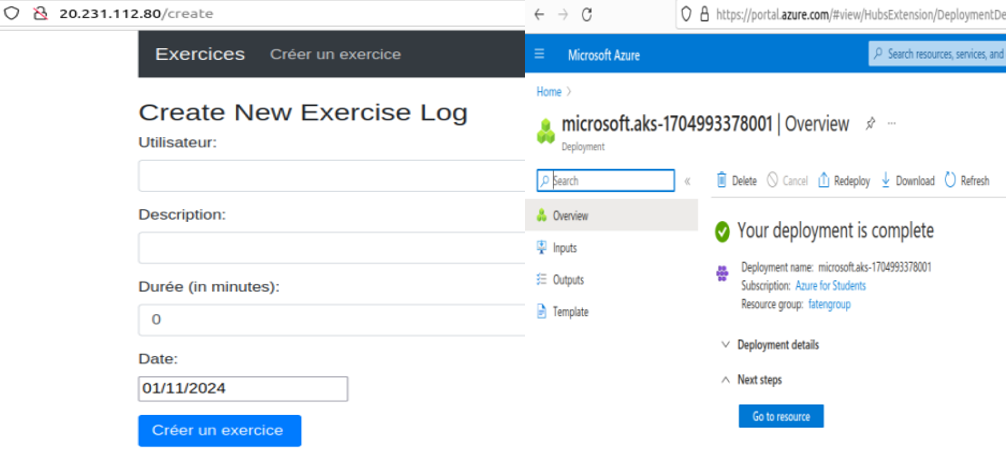Submit with the blue Créer un exercice button

219,431
